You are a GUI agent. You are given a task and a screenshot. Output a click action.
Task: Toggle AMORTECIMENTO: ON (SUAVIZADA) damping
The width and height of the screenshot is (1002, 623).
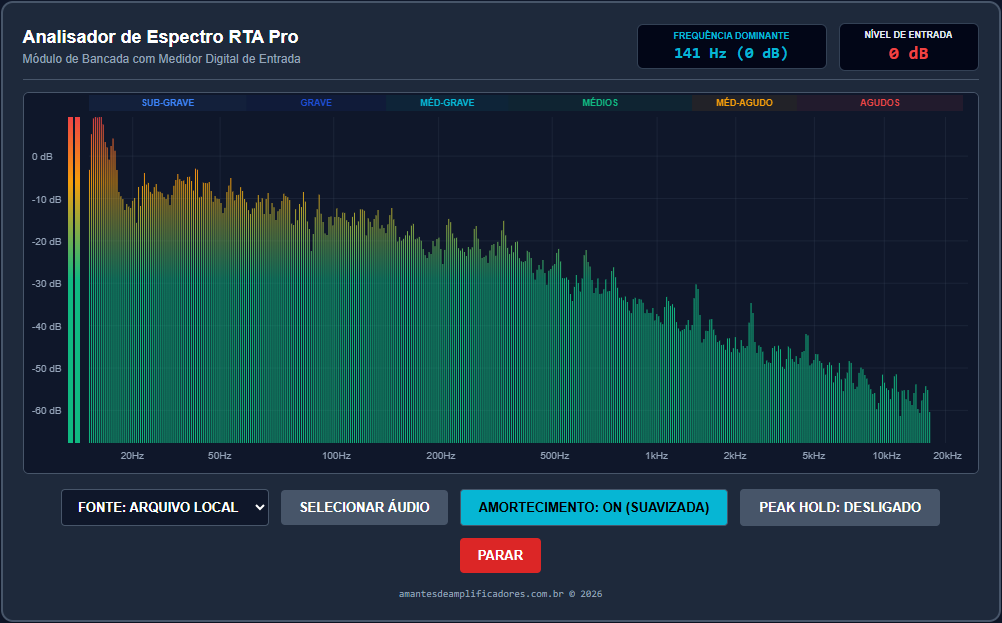pyautogui.click(x=594, y=507)
